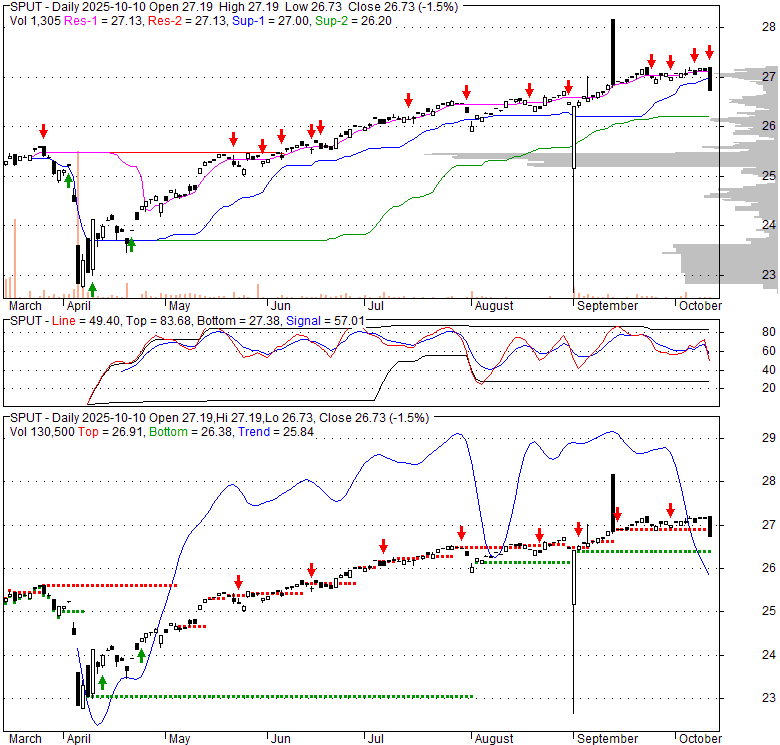Click the top chart title 'SPUT - Daily 2025-10-10'

tap(77, 7)
